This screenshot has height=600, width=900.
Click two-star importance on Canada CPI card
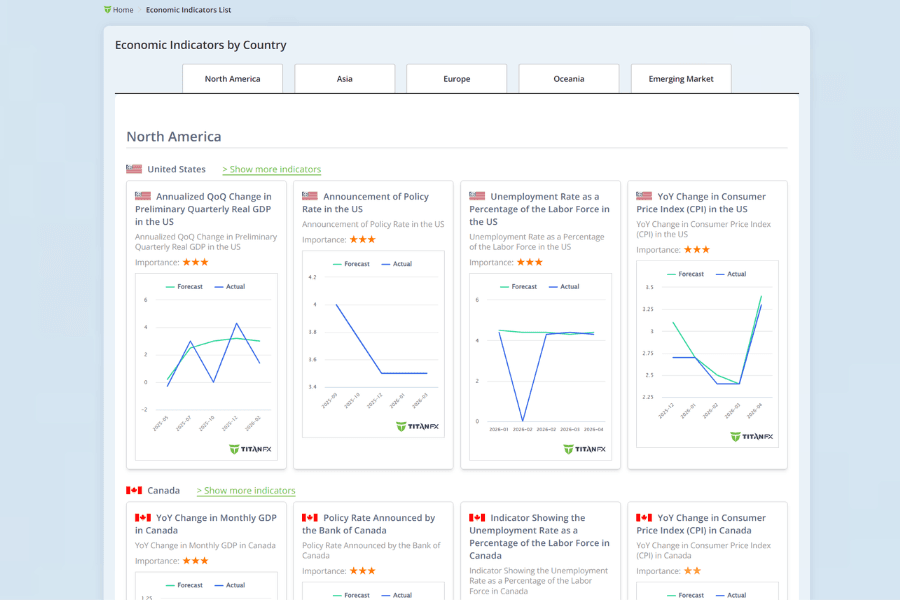pos(692,571)
